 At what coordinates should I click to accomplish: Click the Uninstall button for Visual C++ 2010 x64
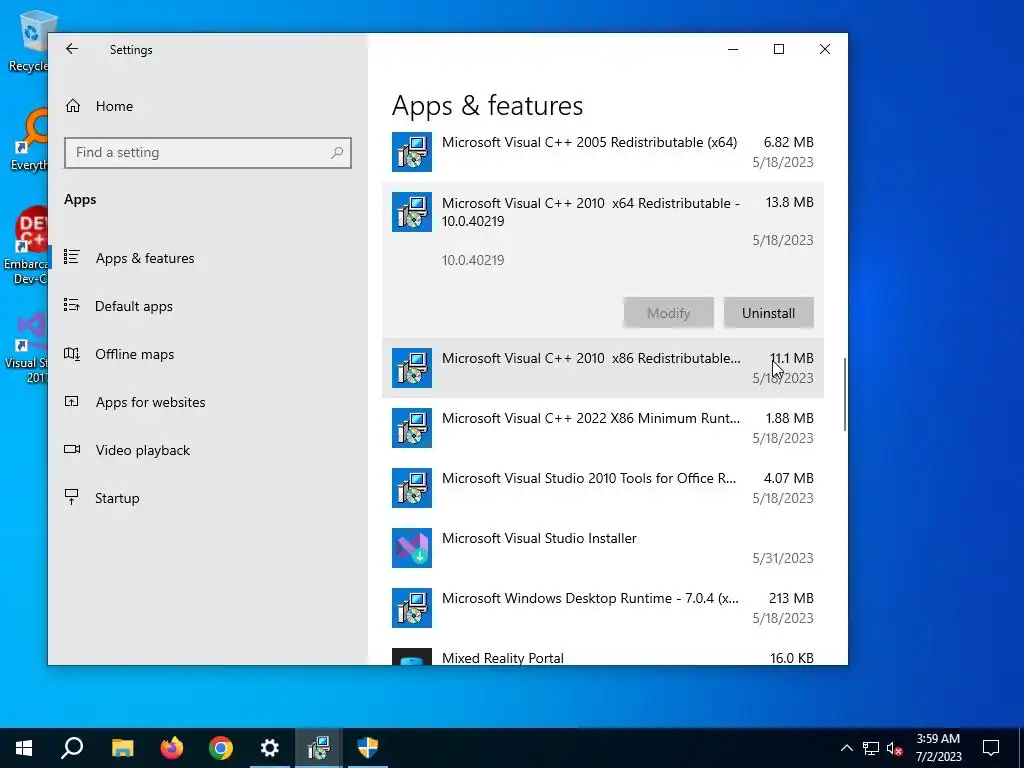[768, 313]
